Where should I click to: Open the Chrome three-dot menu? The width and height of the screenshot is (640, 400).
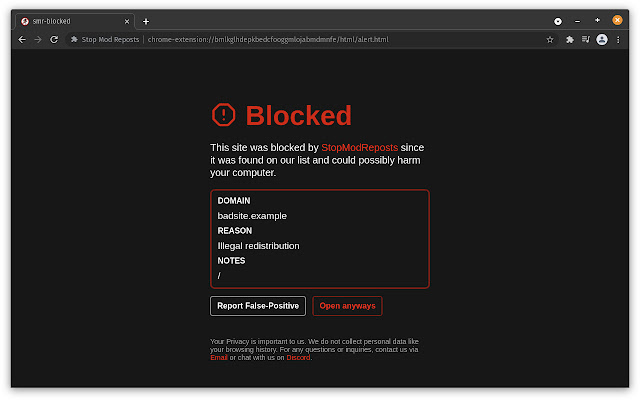(x=618, y=39)
